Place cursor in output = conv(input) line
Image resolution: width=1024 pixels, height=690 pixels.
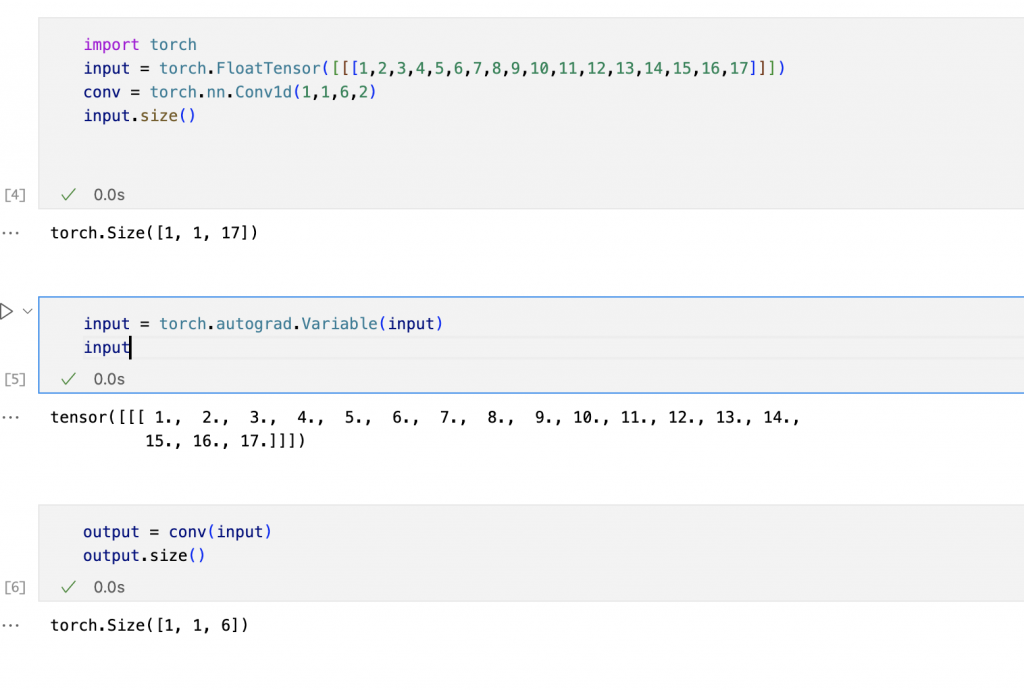pyautogui.click(x=177, y=532)
